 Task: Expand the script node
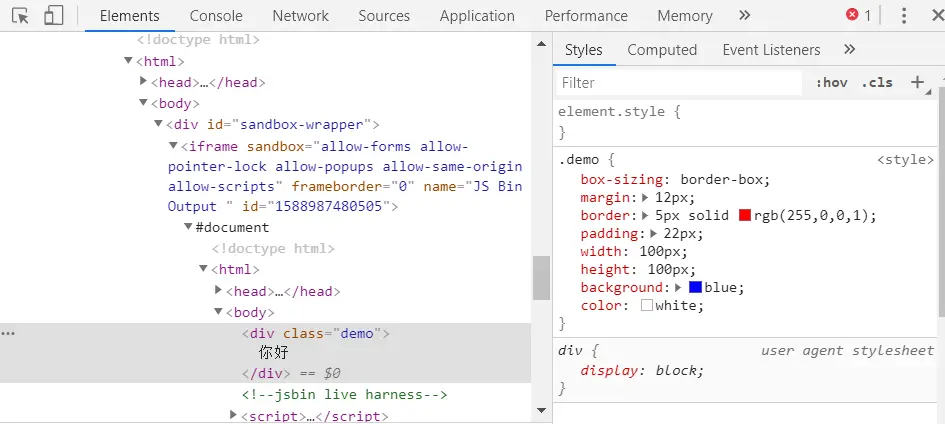click(x=234, y=414)
